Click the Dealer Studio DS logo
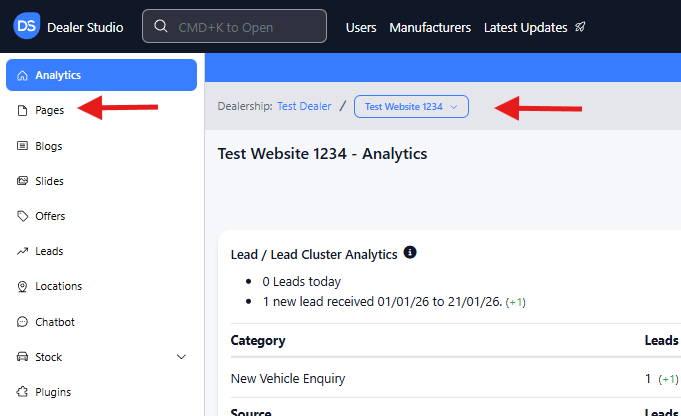 [27, 27]
